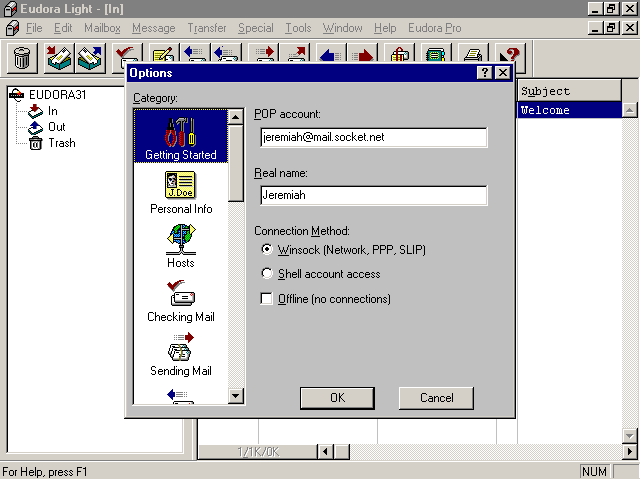The image size is (640, 480).
Task: Click the Reply toolbar icon
Action: click(x=194, y=54)
